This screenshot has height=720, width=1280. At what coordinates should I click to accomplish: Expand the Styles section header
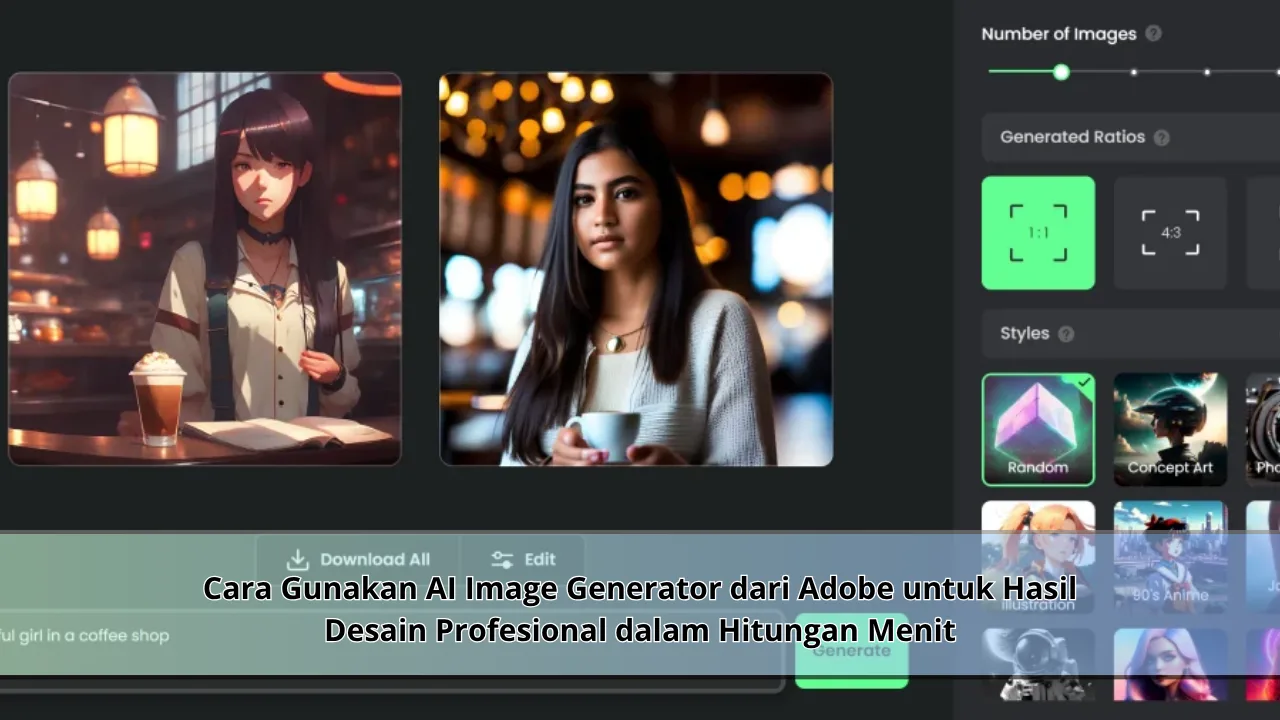point(1025,334)
